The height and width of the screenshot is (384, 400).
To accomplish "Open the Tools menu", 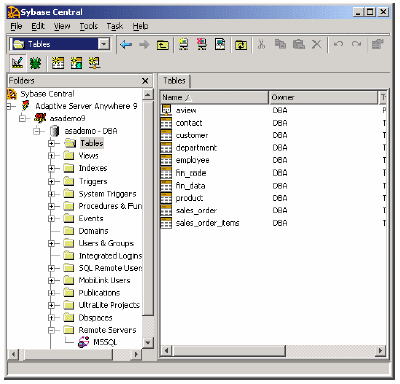I will [88, 26].
